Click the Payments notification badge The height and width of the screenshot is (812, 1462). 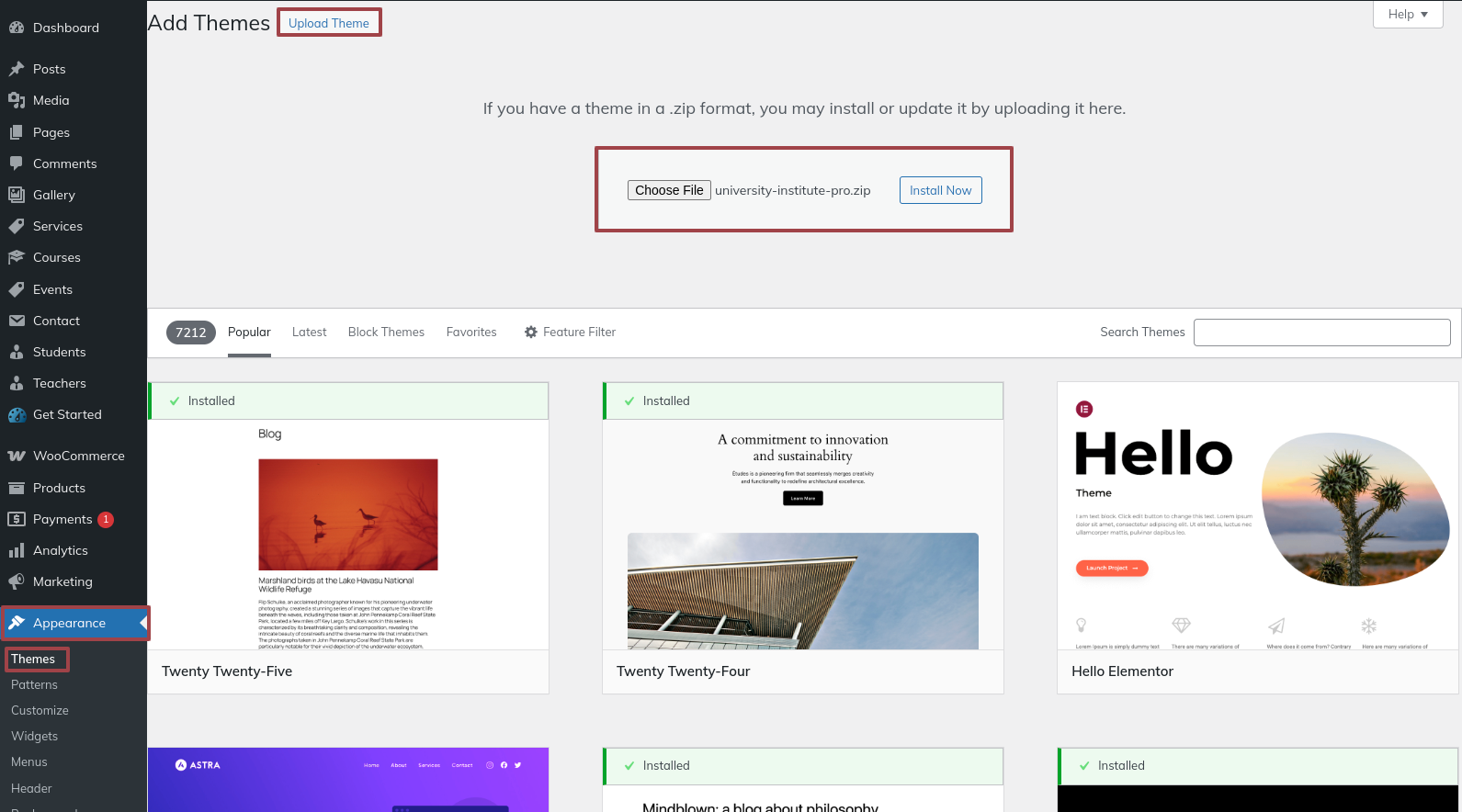pos(106,520)
